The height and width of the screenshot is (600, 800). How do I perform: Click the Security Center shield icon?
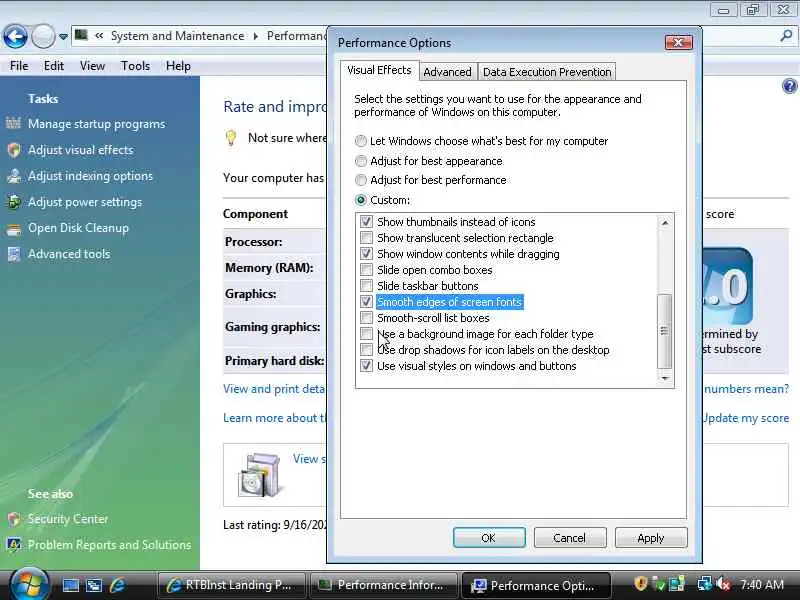(14, 519)
